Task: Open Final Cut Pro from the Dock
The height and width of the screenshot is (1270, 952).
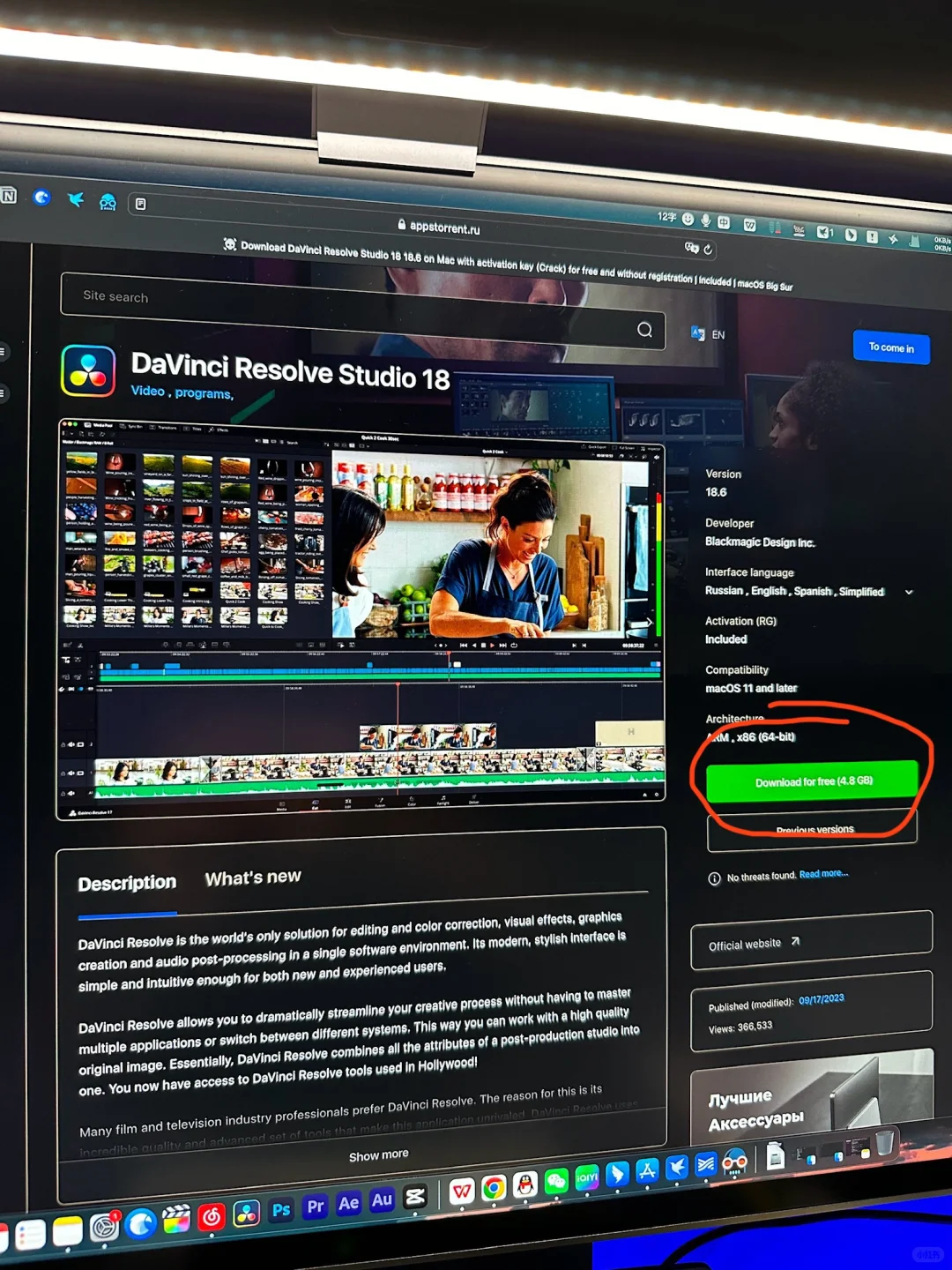Action: pos(176,1219)
